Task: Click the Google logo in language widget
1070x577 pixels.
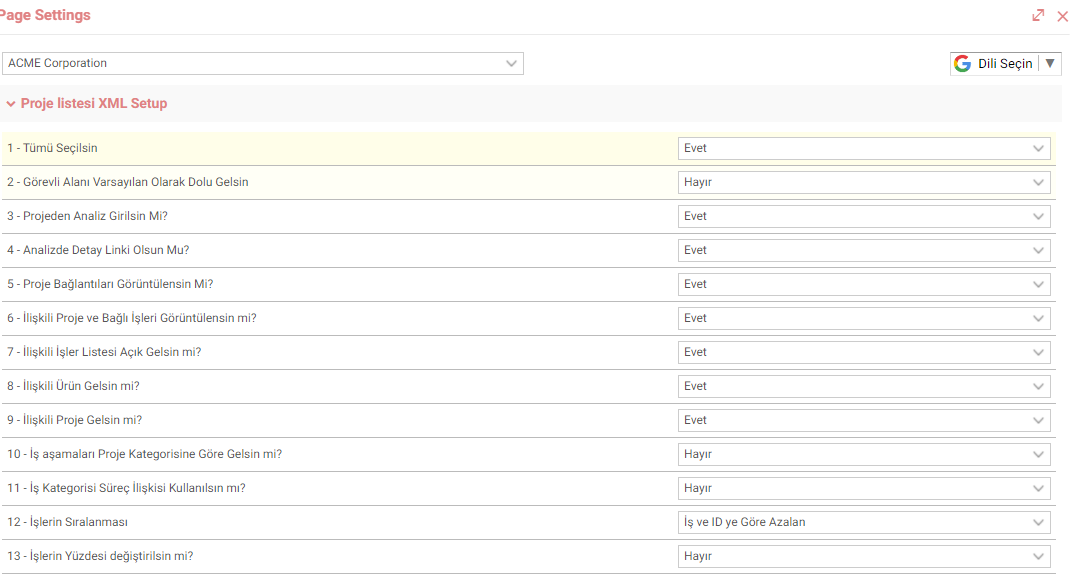Action: point(962,63)
